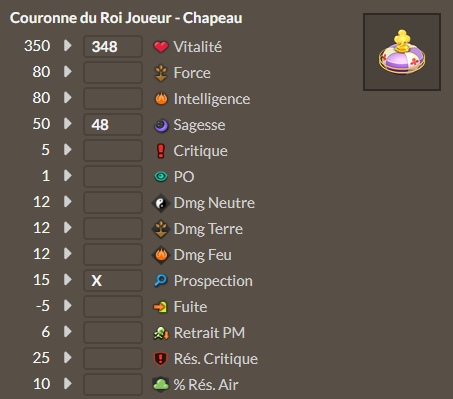
Task: Click the arrow beside Prospection max 15
Action: tap(68, 280)
